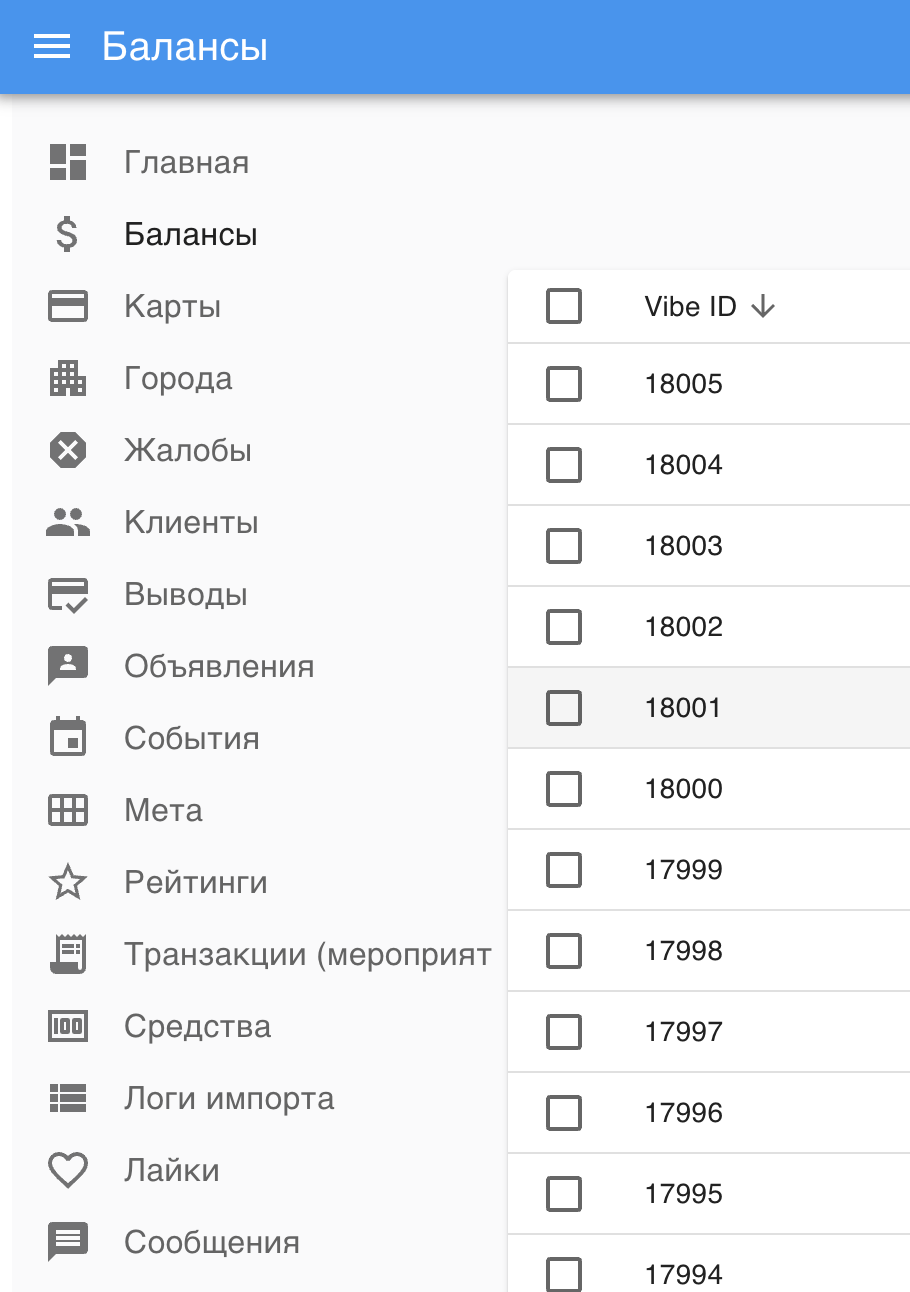The width and height of the screenshot is (910, 1292).
Task: Click the Клиенты people icon
Action: [x=68, y=522]
